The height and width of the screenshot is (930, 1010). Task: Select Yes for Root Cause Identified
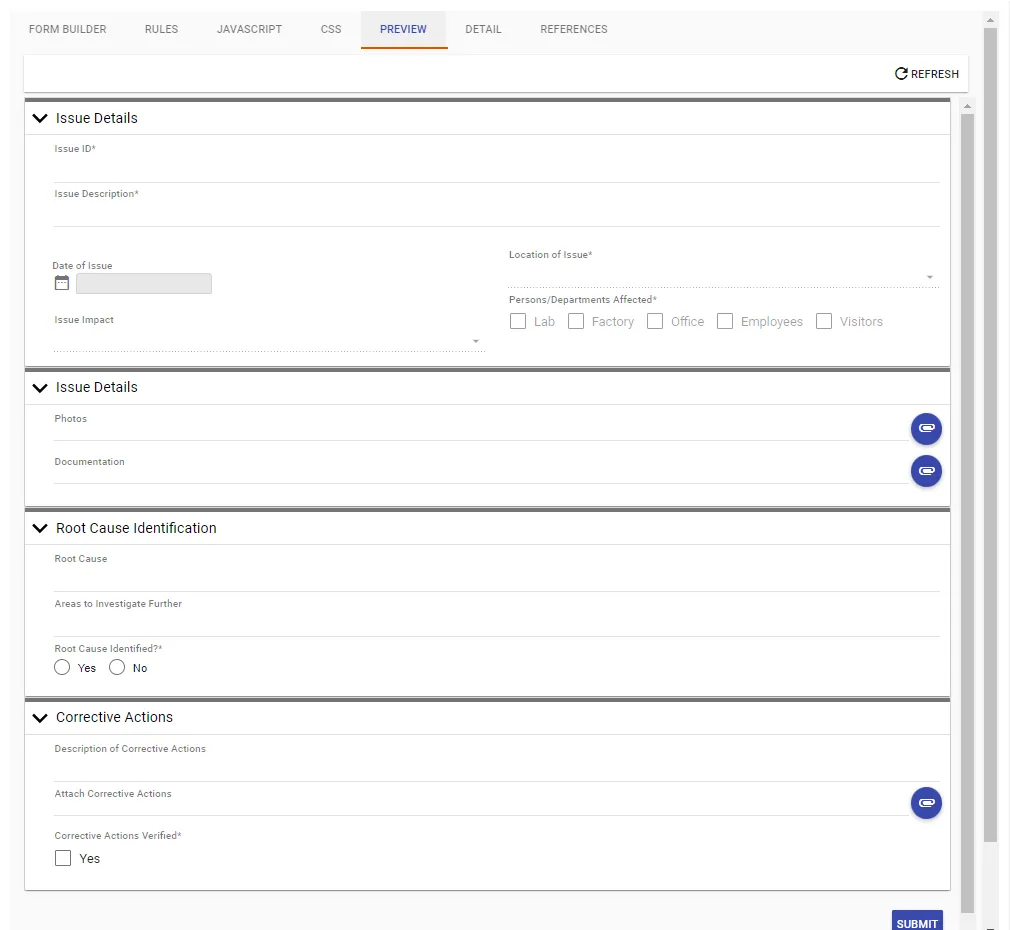[63, 668]
